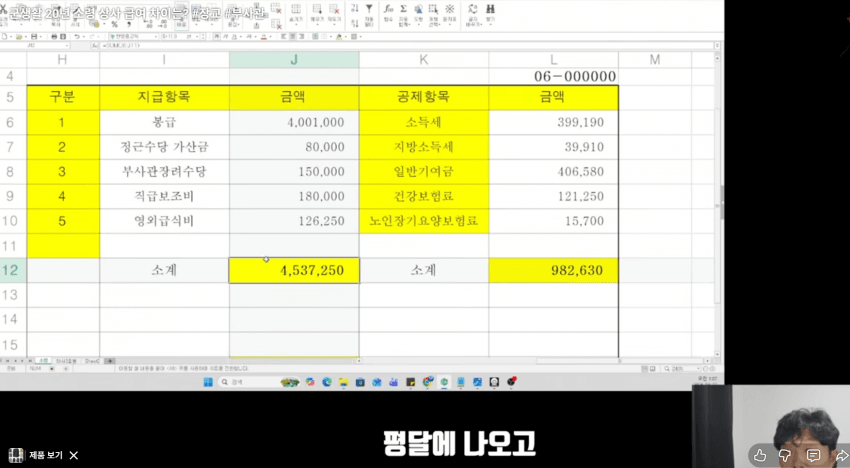
Task: Apply percent format icon
Action: 114,24
